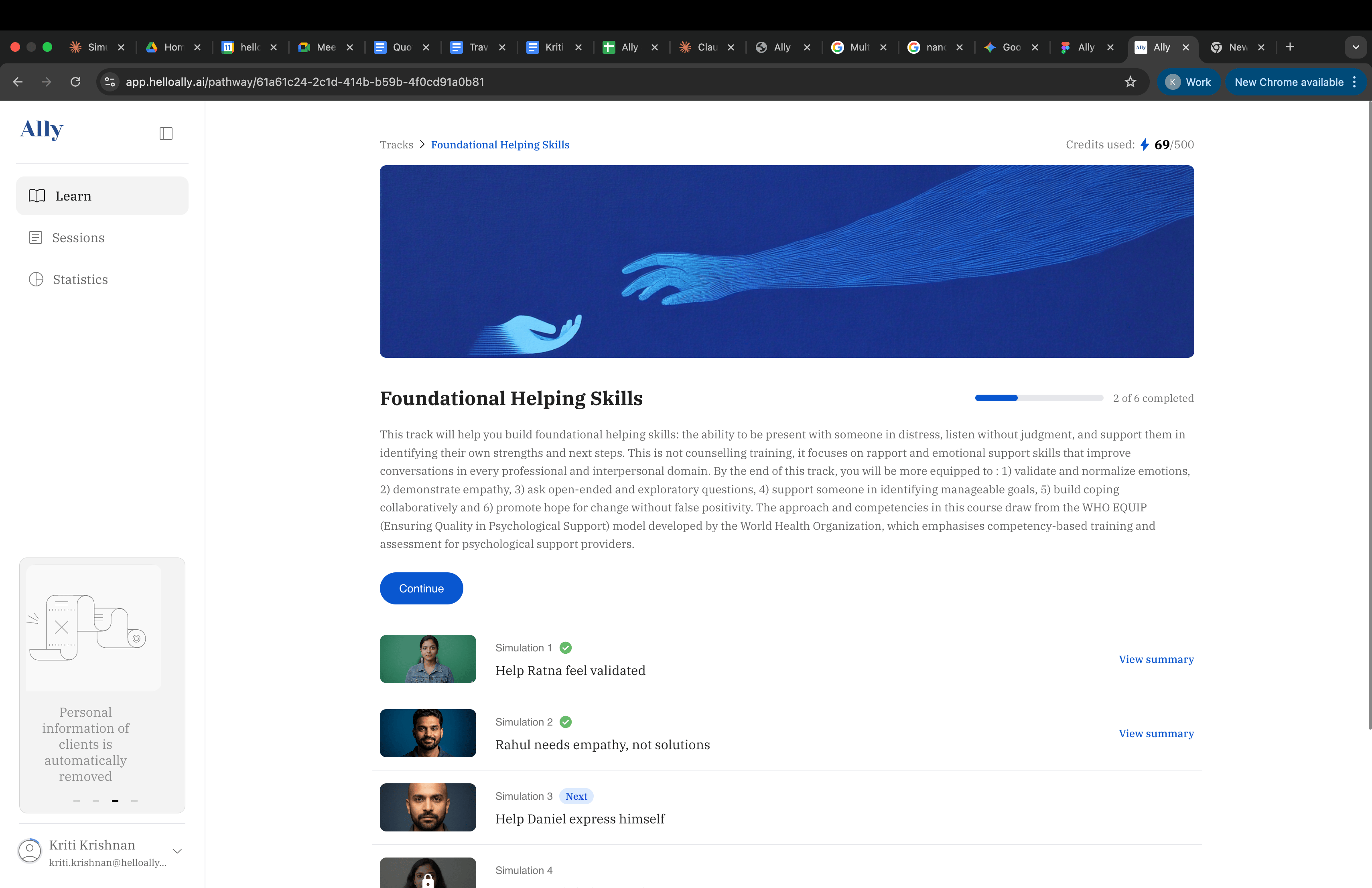Click the Ally logo in sidebar
This screenshot has height=888, width=1372.
point(41,130)
